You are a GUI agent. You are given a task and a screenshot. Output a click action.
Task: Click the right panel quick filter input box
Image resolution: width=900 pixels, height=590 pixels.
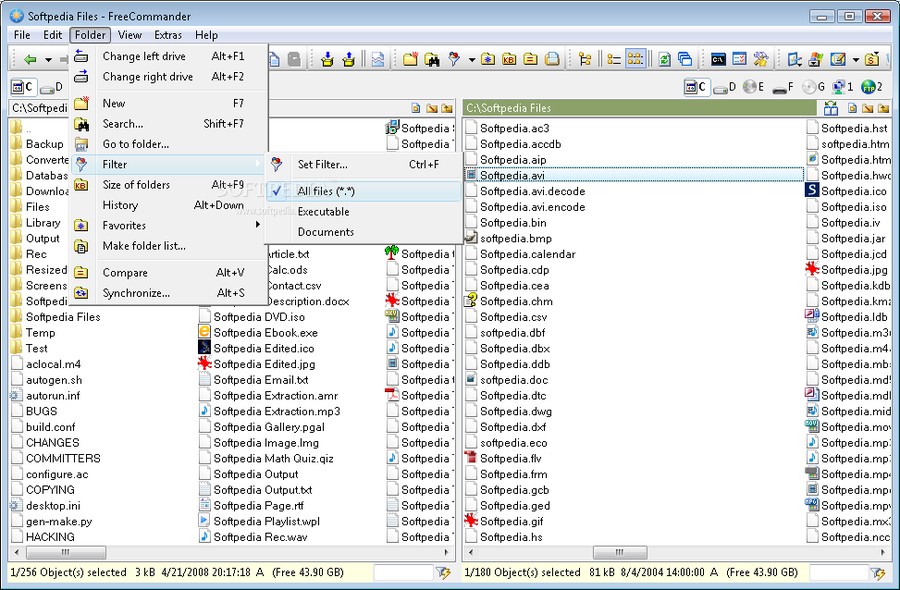click(838, 572)
